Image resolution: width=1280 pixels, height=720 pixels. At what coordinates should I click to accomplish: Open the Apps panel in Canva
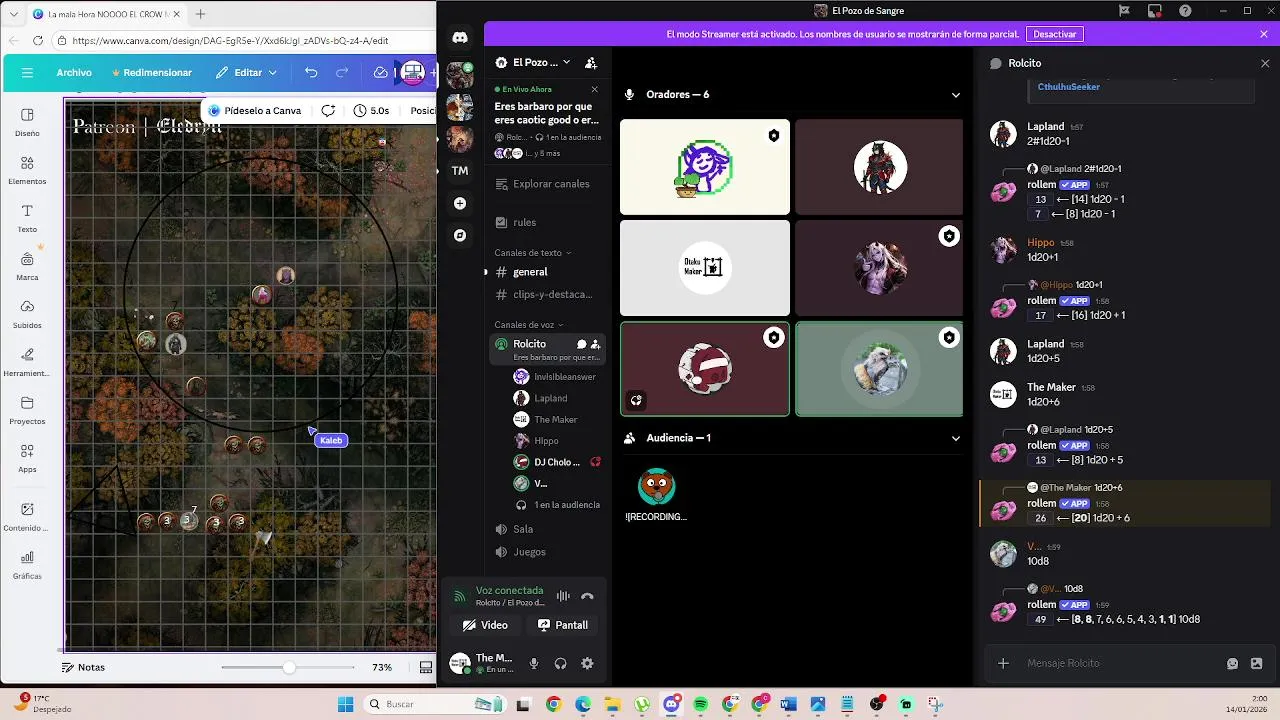coord(27,458)
